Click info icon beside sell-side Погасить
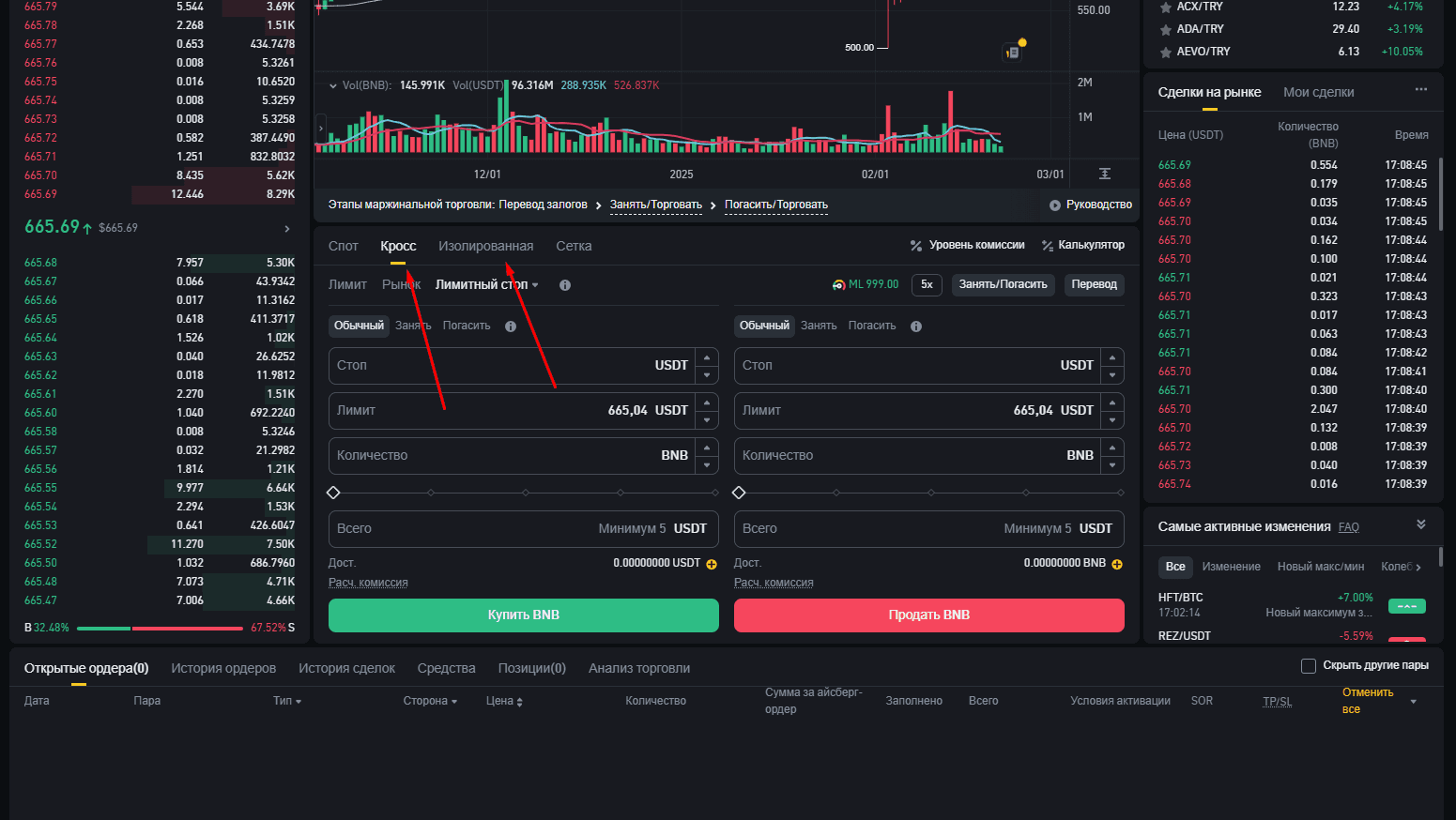The height and width of the screenshot is (820, 1456). [x=916, y=326]
